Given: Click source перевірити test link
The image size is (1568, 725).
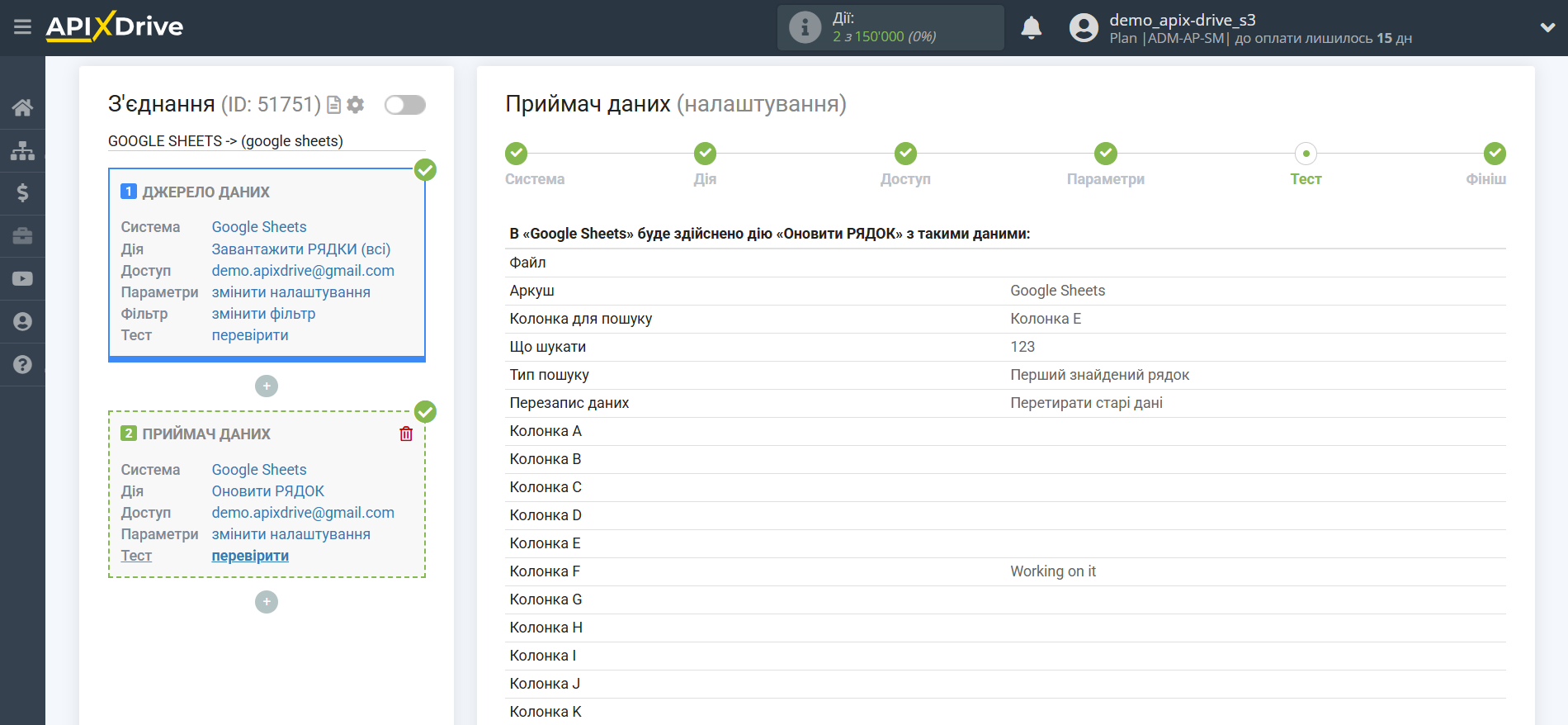Looking at the screenshot, I should click(250, 335).
